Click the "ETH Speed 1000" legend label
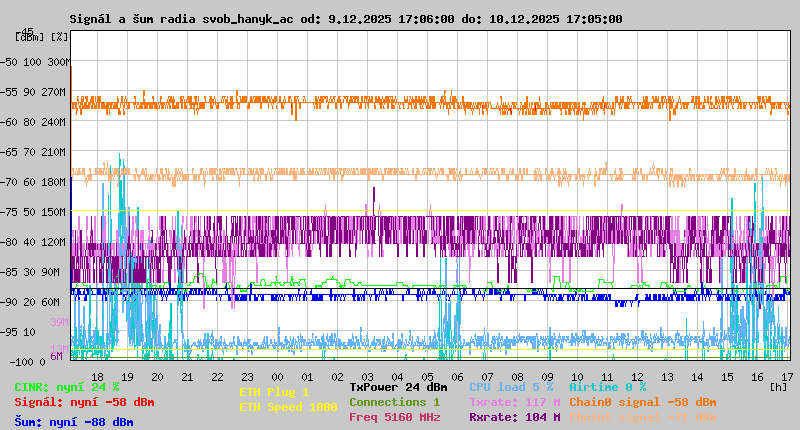 click(288, 407)
